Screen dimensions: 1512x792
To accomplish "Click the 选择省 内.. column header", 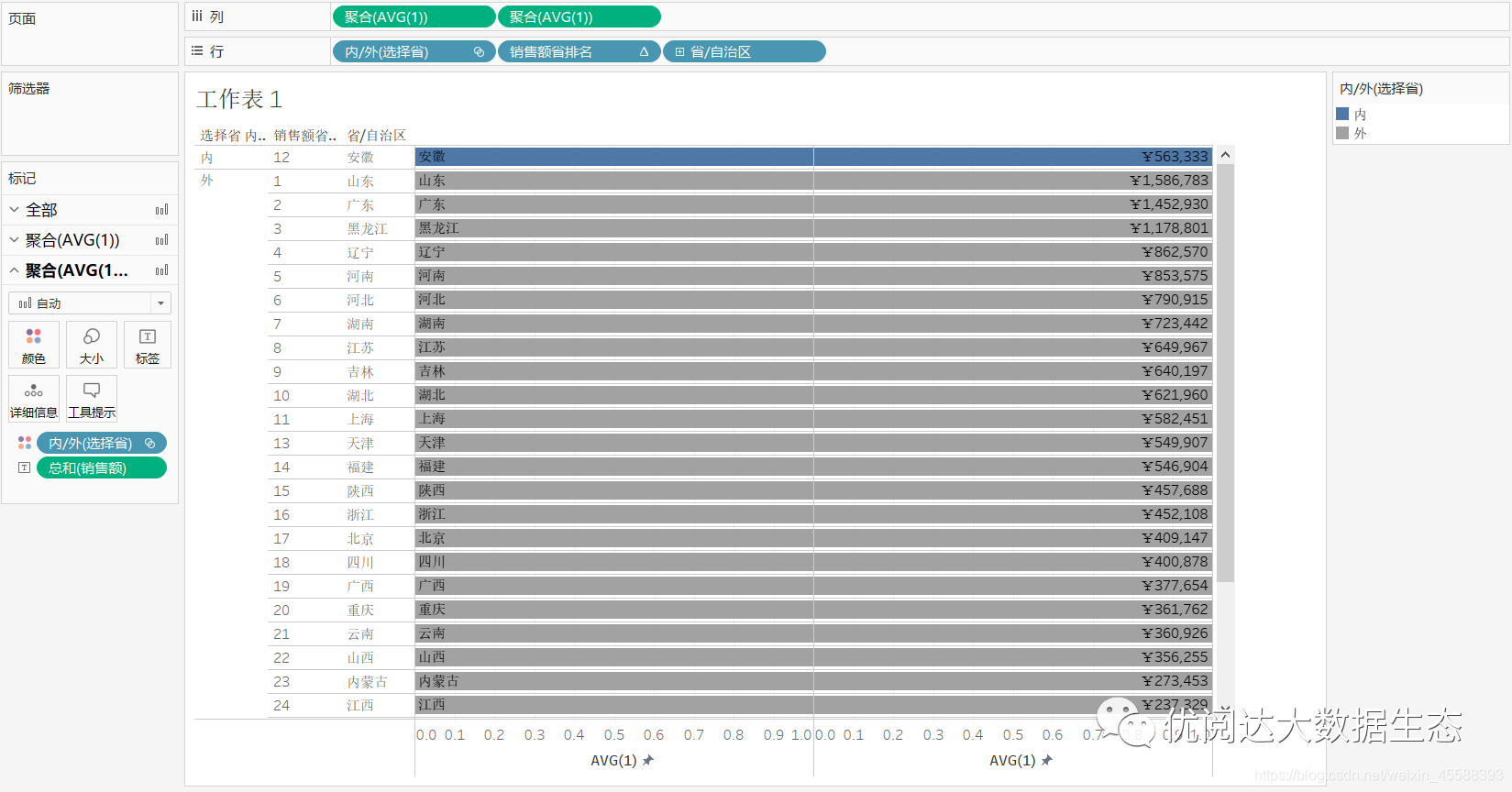I will pyautogui.click(x=233, y=136).
